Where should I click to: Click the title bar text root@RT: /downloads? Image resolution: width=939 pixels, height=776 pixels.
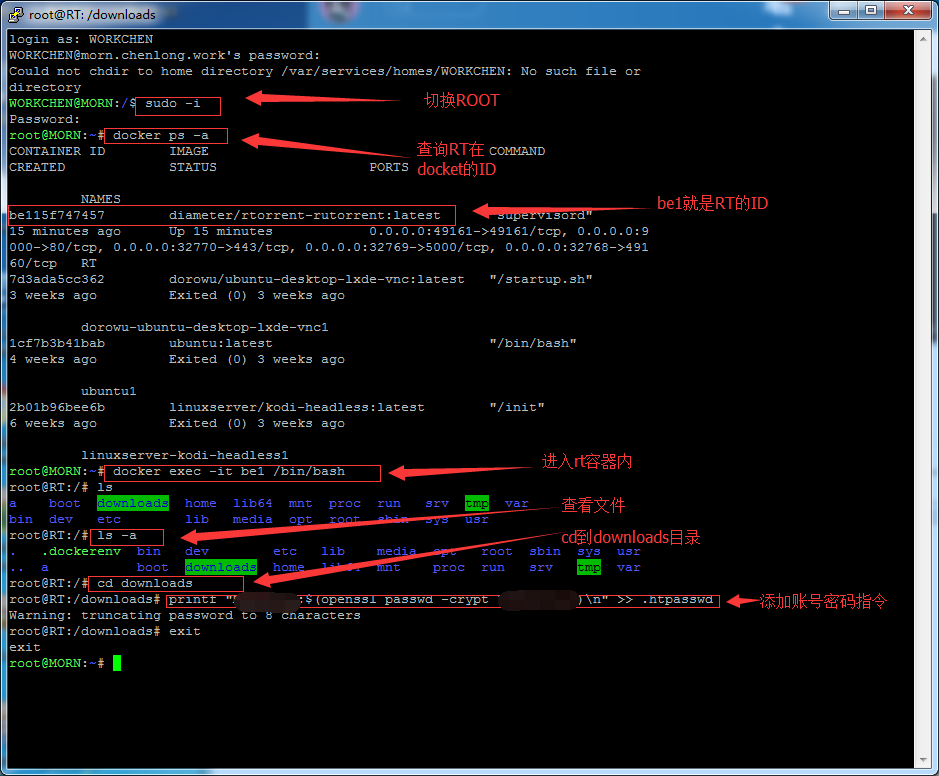click(92, 14)
